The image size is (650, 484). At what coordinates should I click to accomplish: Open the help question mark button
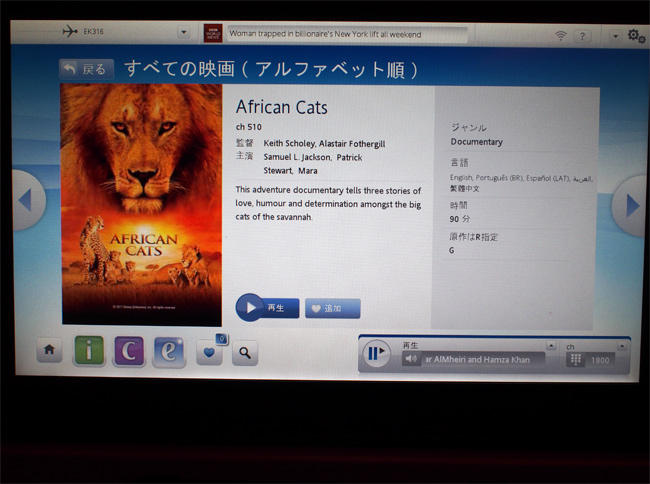[582, 36]
